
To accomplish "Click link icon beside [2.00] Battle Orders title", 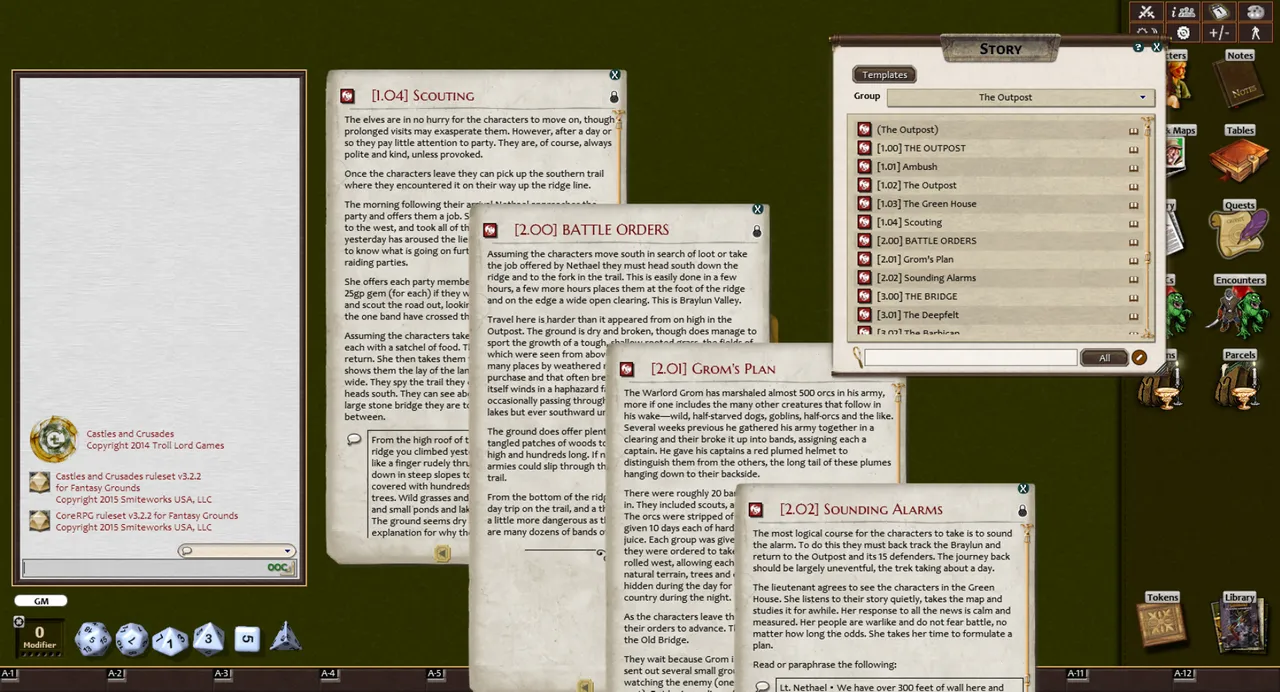I will [489, 230].
